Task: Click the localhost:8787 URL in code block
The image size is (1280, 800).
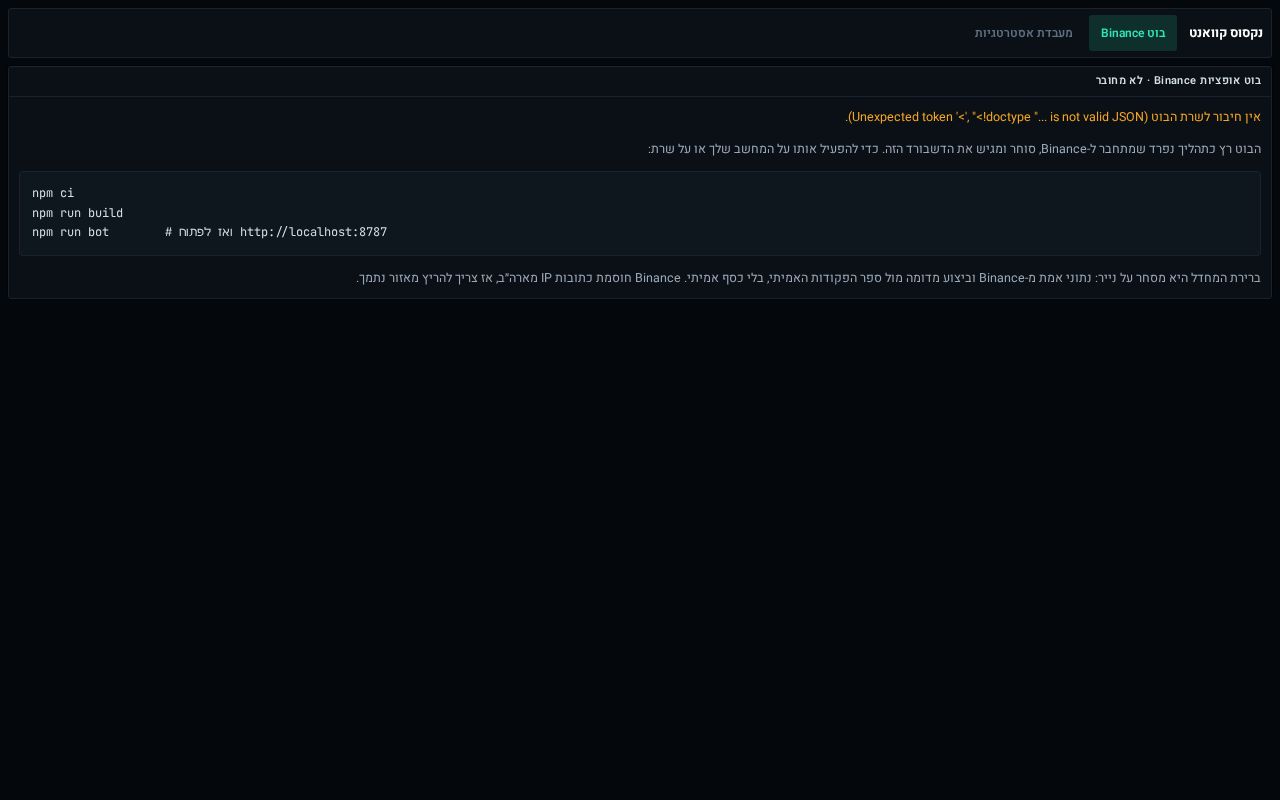Action: (x=313, y=232)
